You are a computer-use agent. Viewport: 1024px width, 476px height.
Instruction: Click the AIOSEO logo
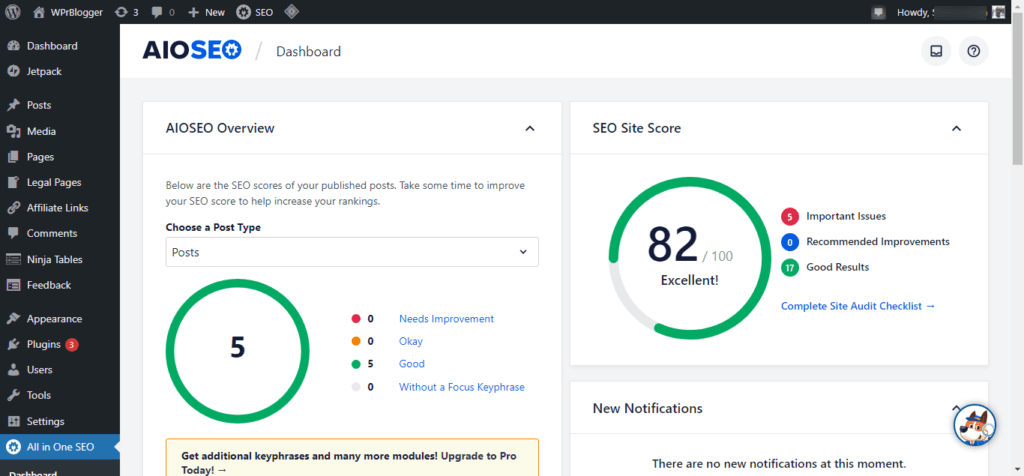pos(192,50)
